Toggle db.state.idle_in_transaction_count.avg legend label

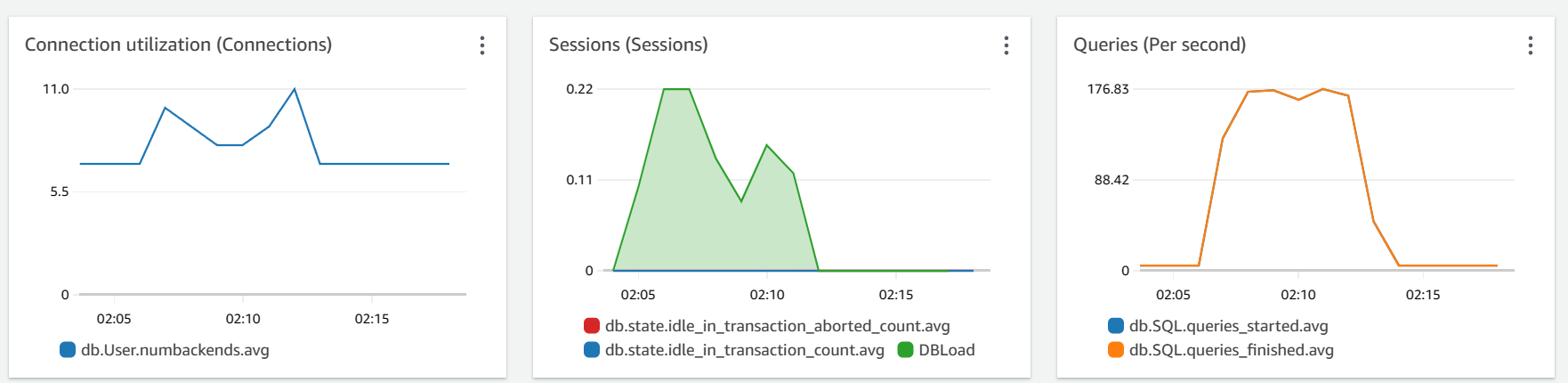pos(745,350)
